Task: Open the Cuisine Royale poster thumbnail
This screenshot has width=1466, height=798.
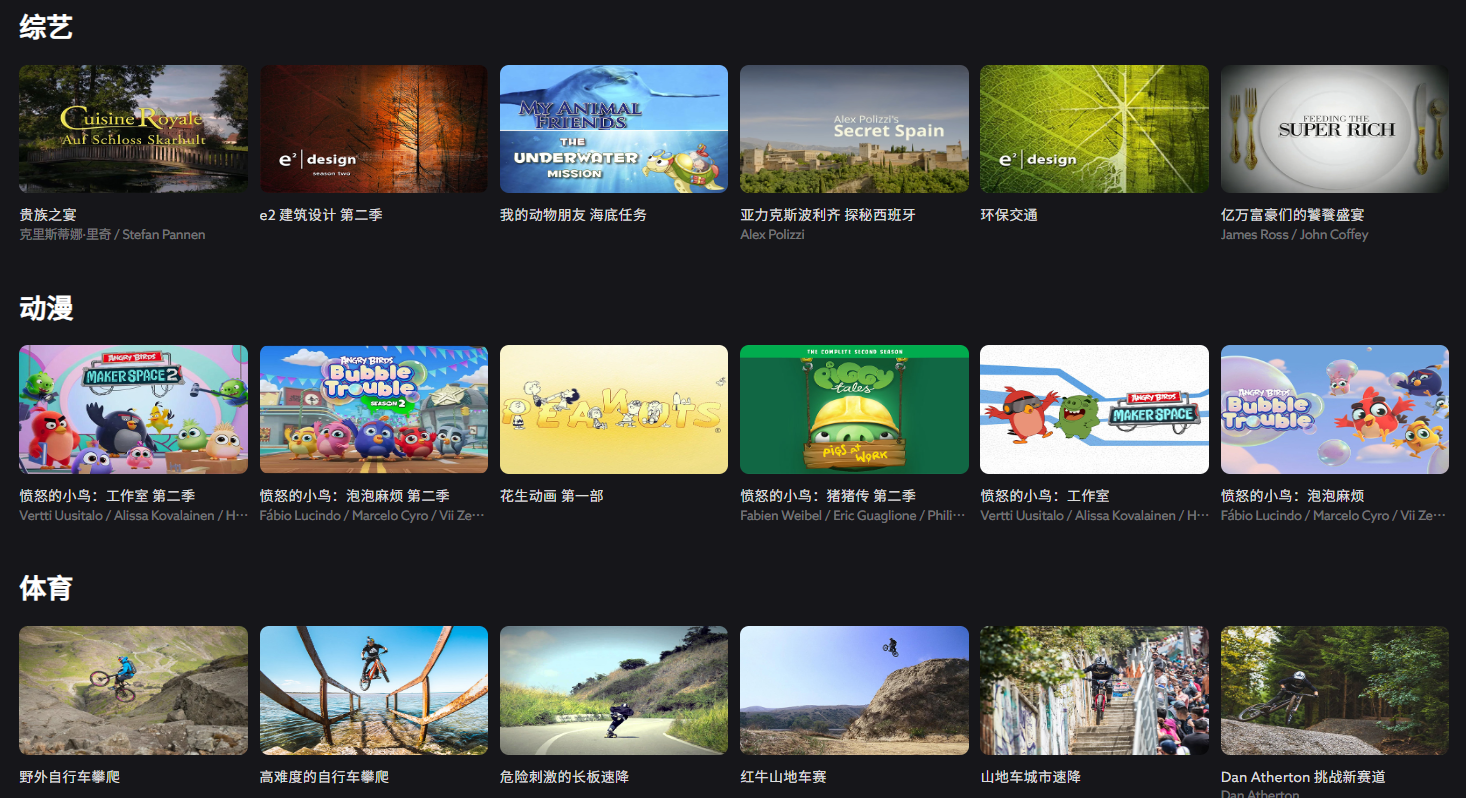Action: click(x=133, y=129)
